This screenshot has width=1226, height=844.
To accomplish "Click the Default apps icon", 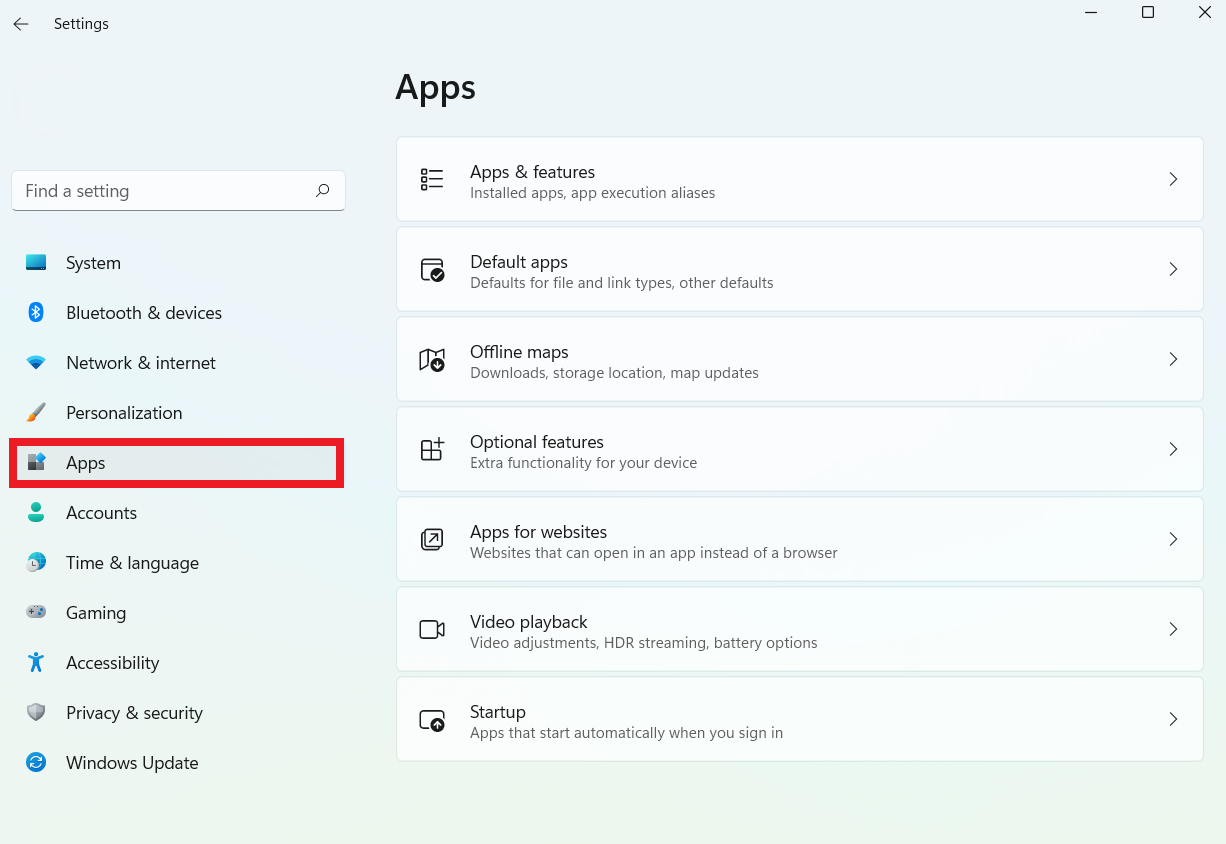I will pos(432,269).
